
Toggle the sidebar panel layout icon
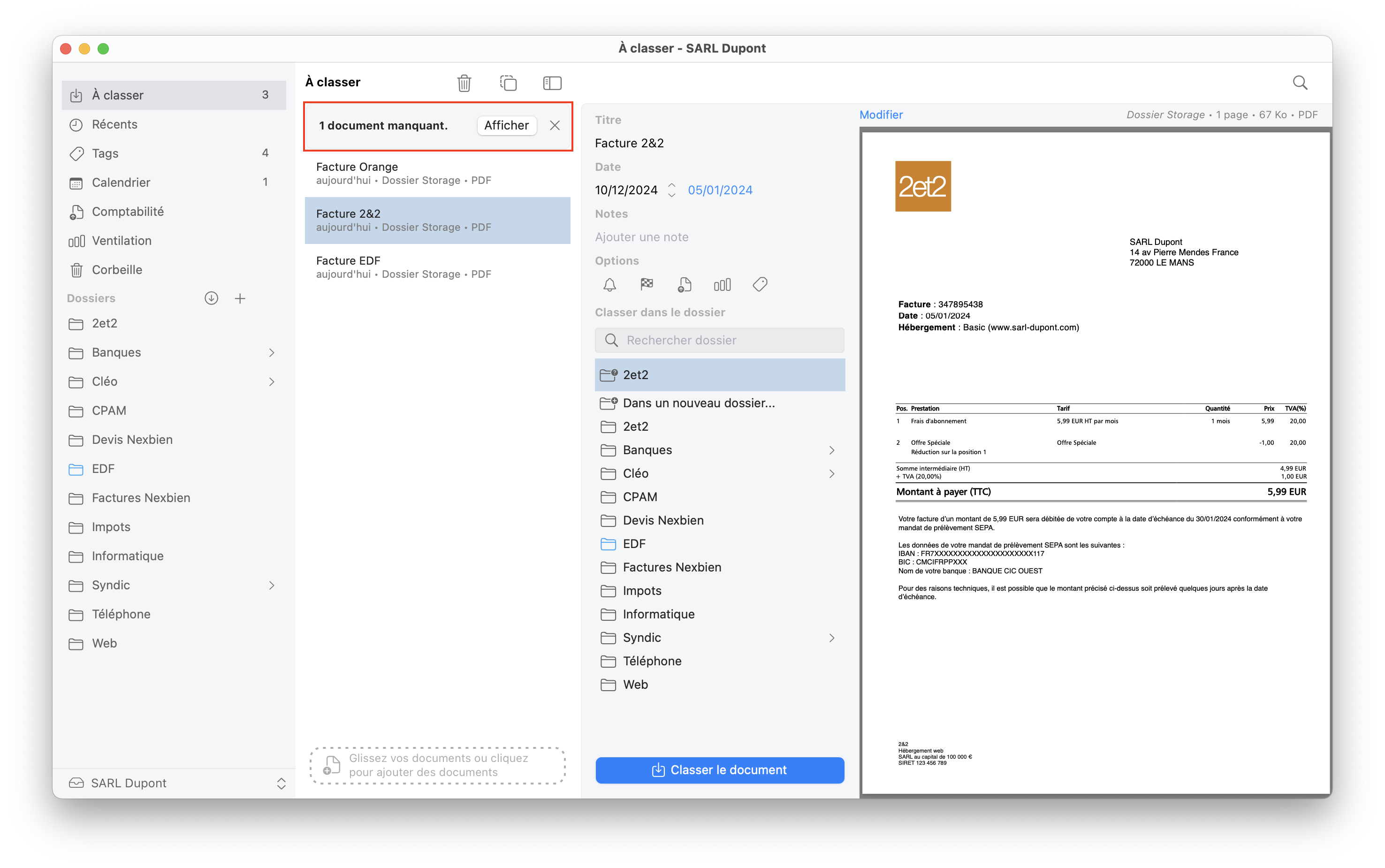click(x=552, y=83)
